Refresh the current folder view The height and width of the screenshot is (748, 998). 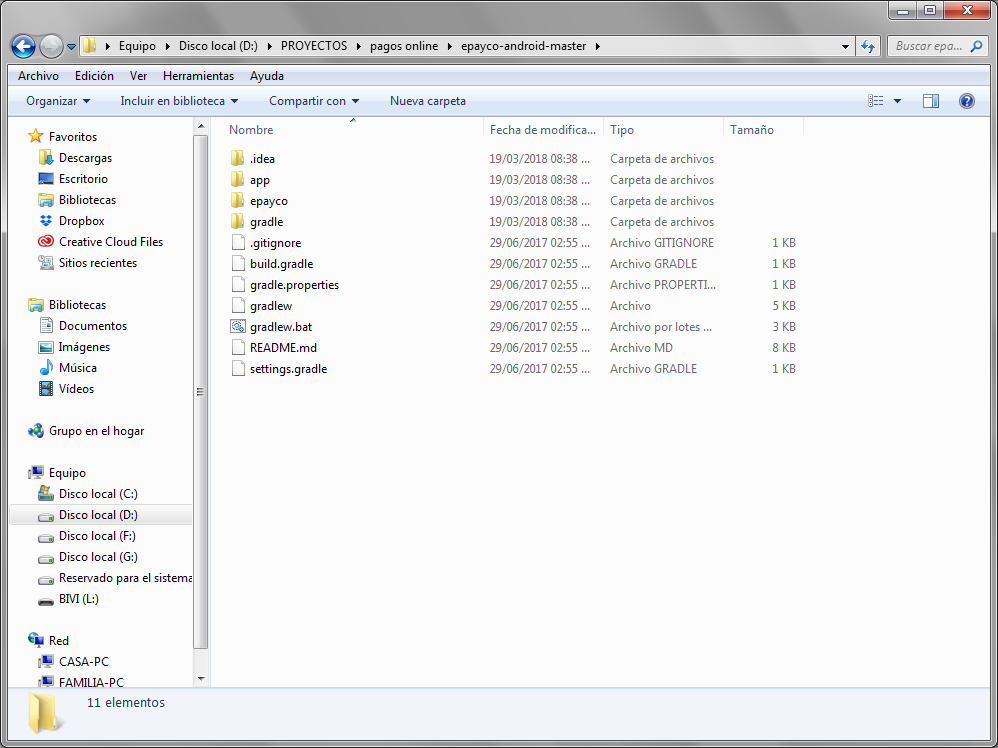[868, 46]
